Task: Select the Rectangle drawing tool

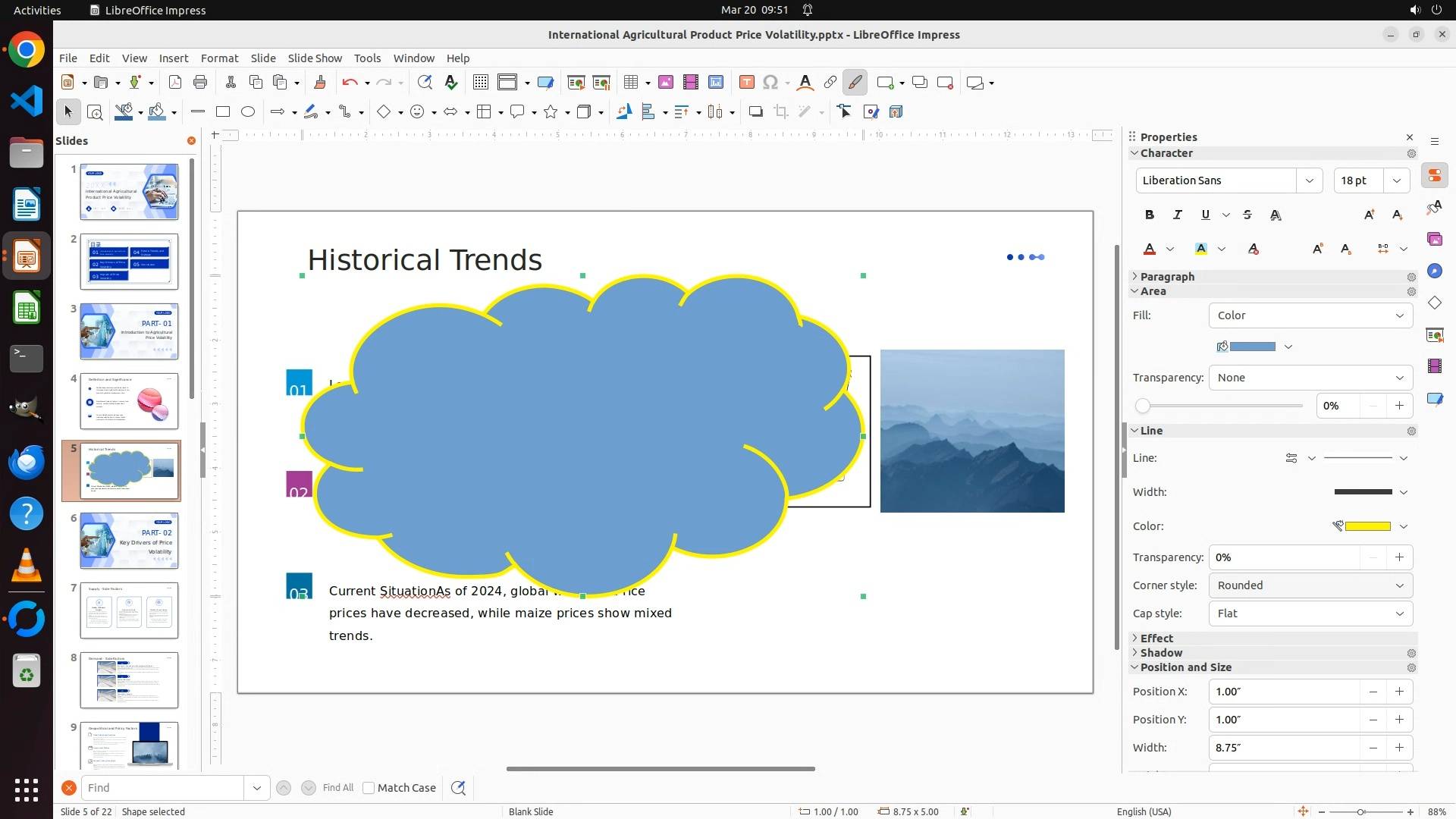Action: coord(223,112)
